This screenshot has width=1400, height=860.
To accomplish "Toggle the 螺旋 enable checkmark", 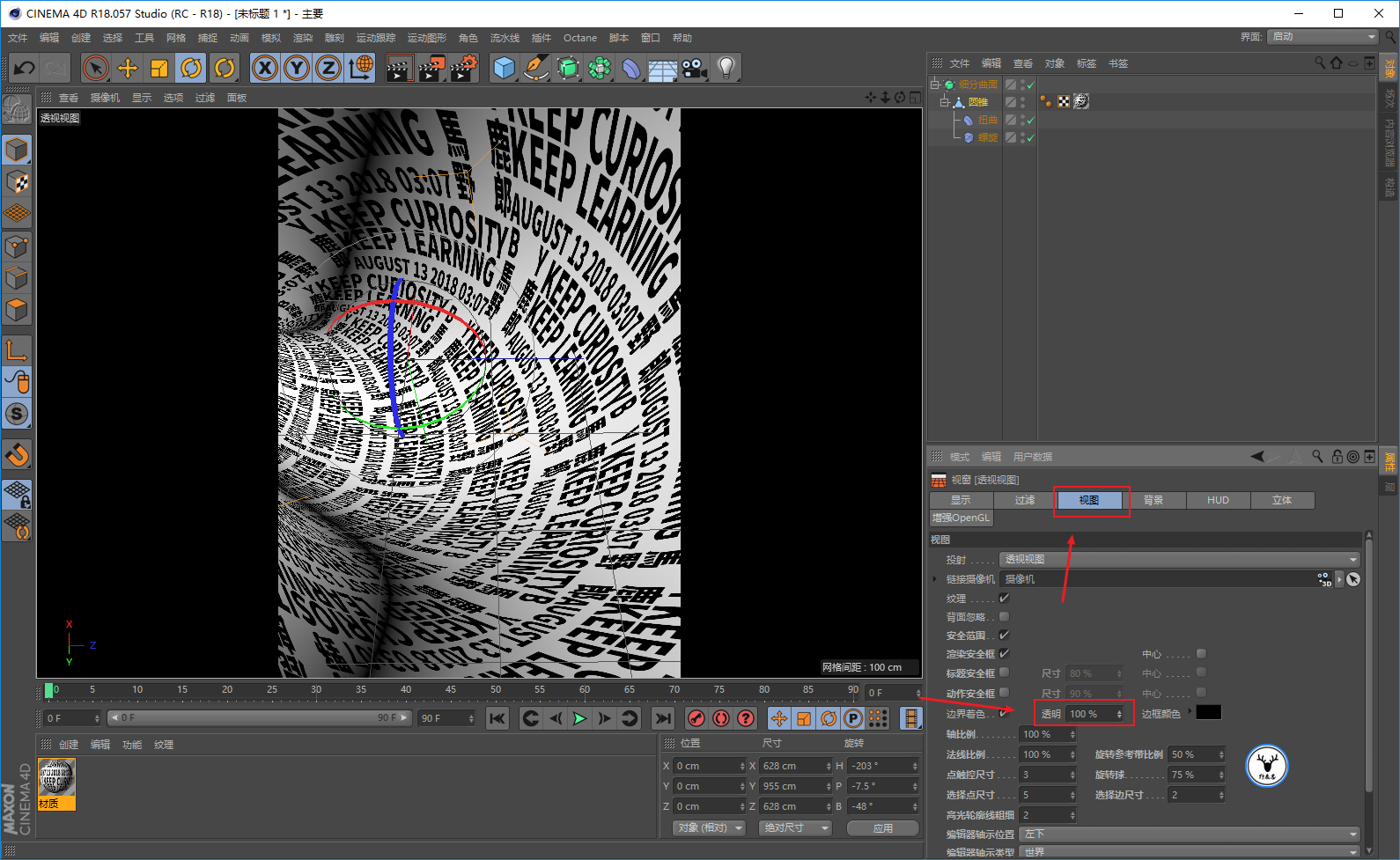I will [1029, 137].
